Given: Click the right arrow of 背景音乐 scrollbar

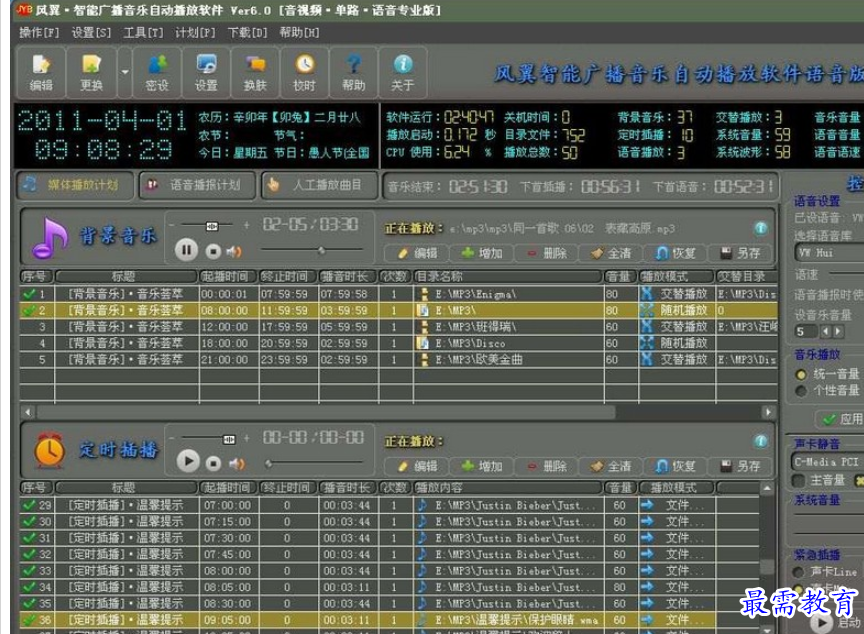Looking at the screenshot, I should click(x=768, y=412).
